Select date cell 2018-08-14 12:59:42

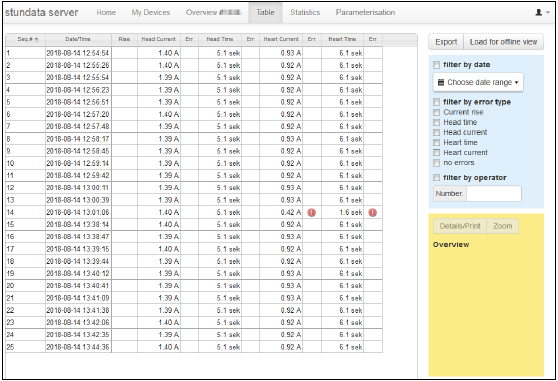coord(78,175)
